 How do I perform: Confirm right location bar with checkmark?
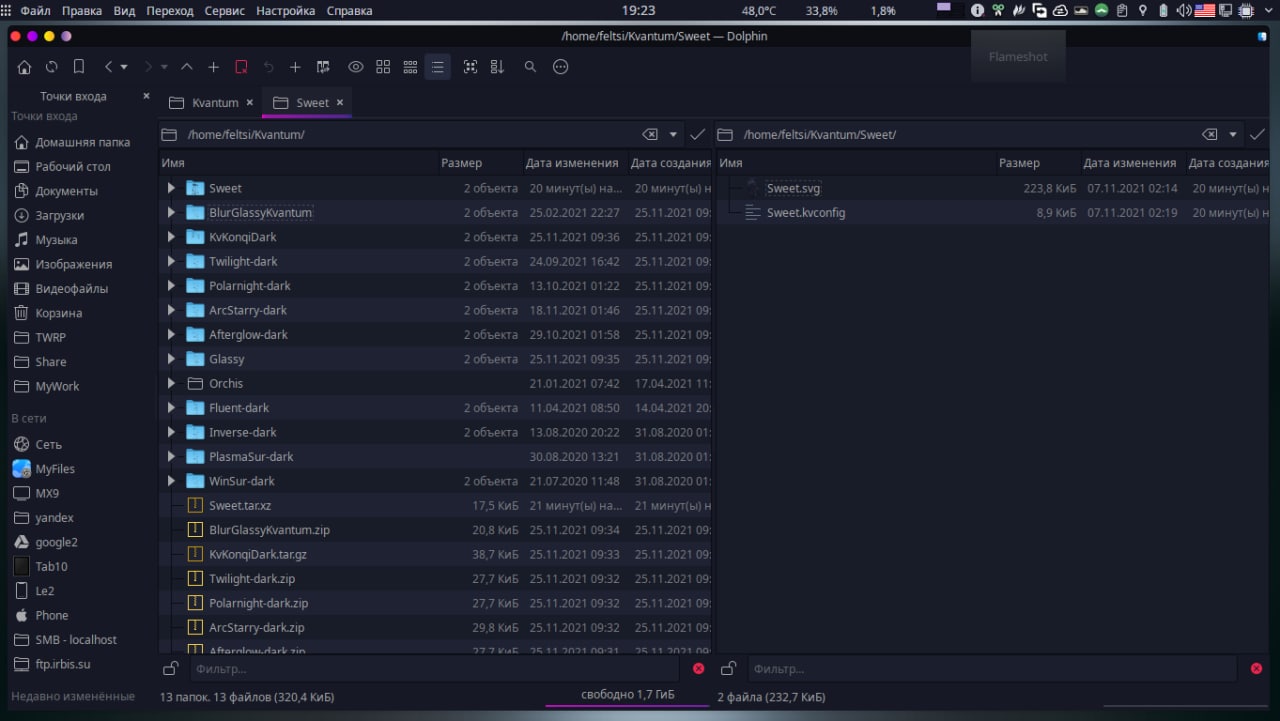point(1257,134)
